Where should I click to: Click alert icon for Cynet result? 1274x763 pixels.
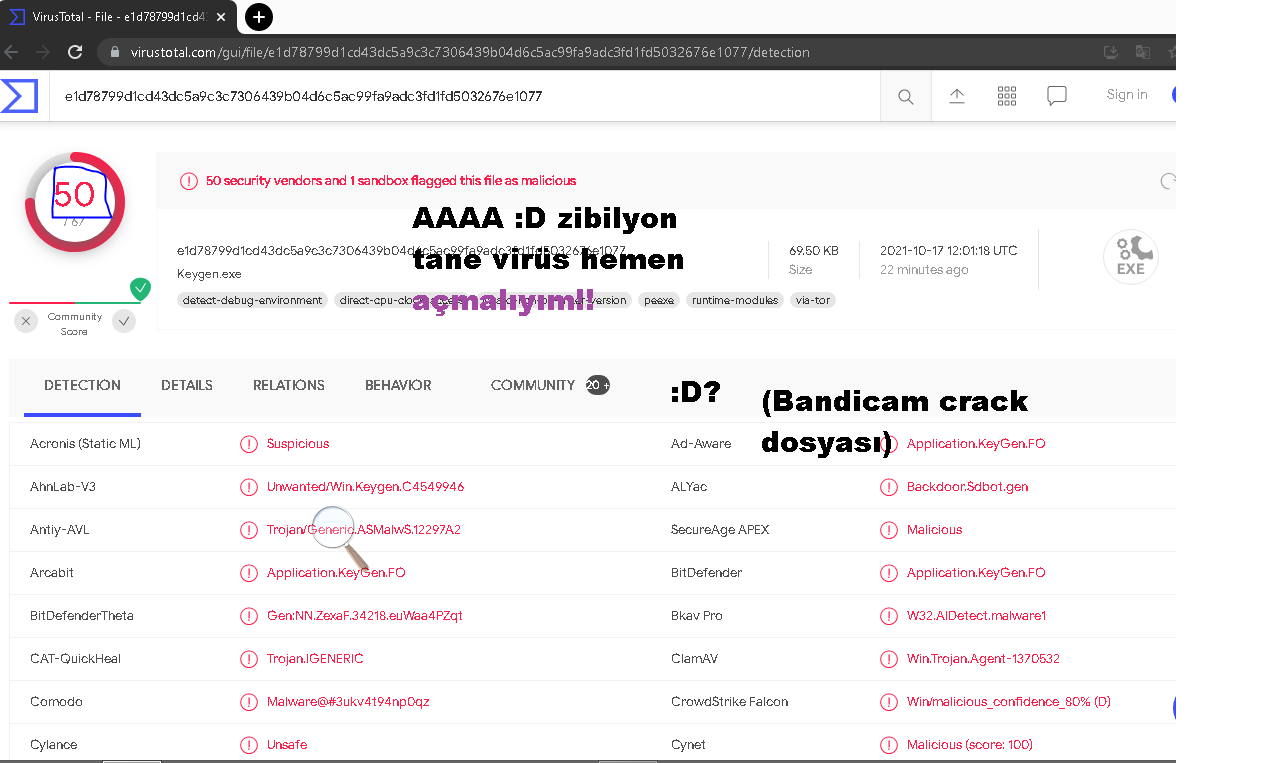[x=888, y=745]
